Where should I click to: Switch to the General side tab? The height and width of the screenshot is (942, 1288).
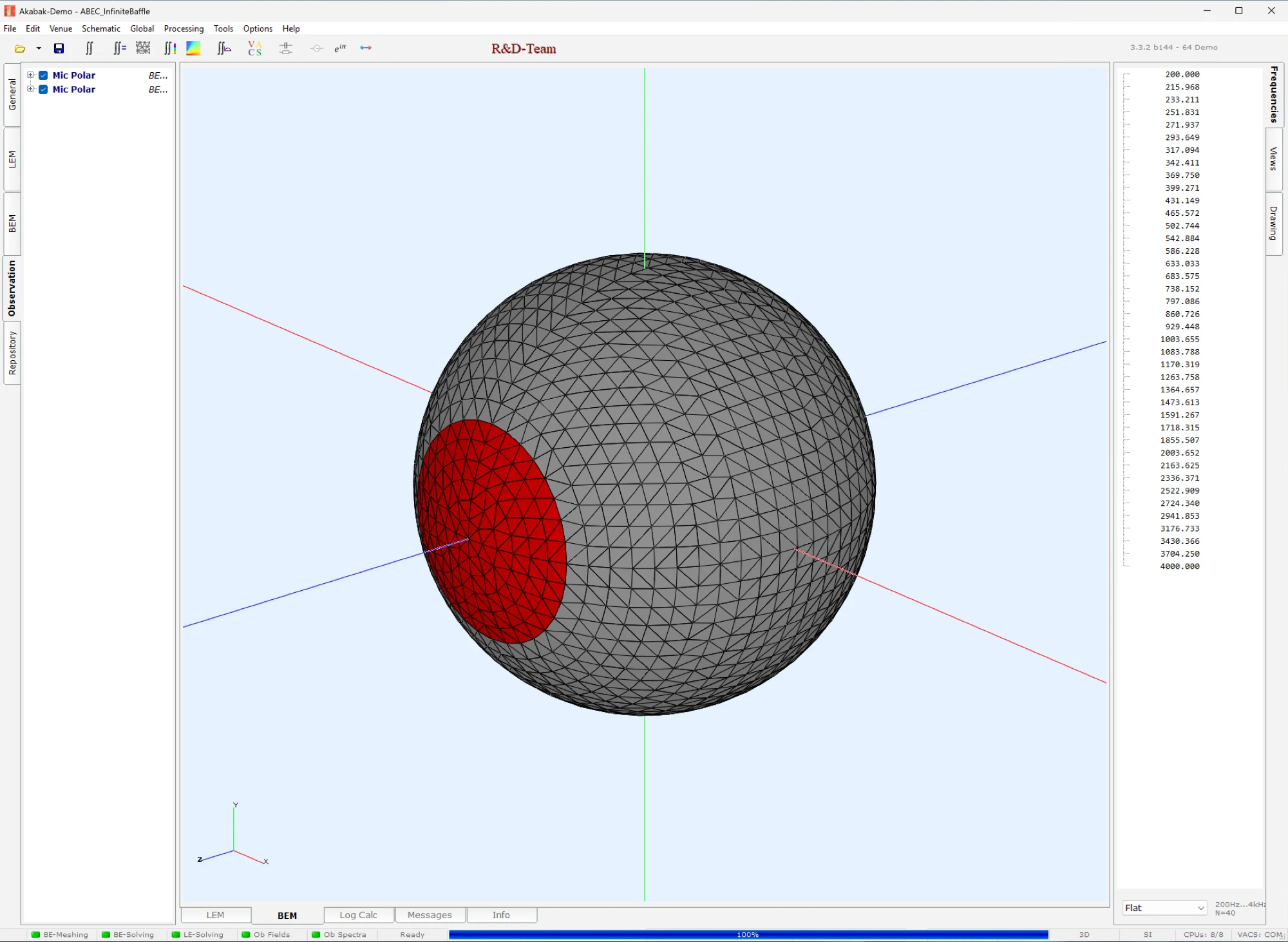[x=12, y=95]
